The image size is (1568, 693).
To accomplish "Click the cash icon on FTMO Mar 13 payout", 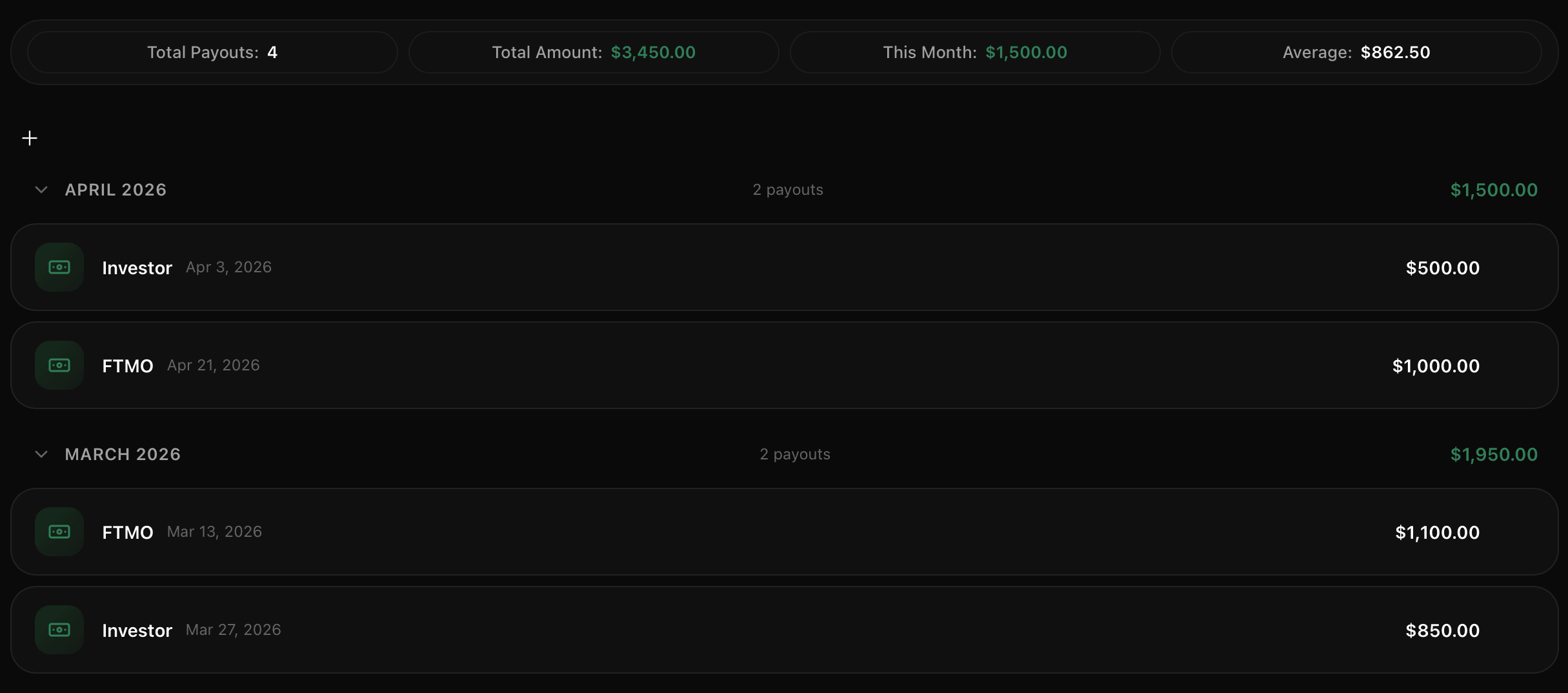I will tap(59, 532).
